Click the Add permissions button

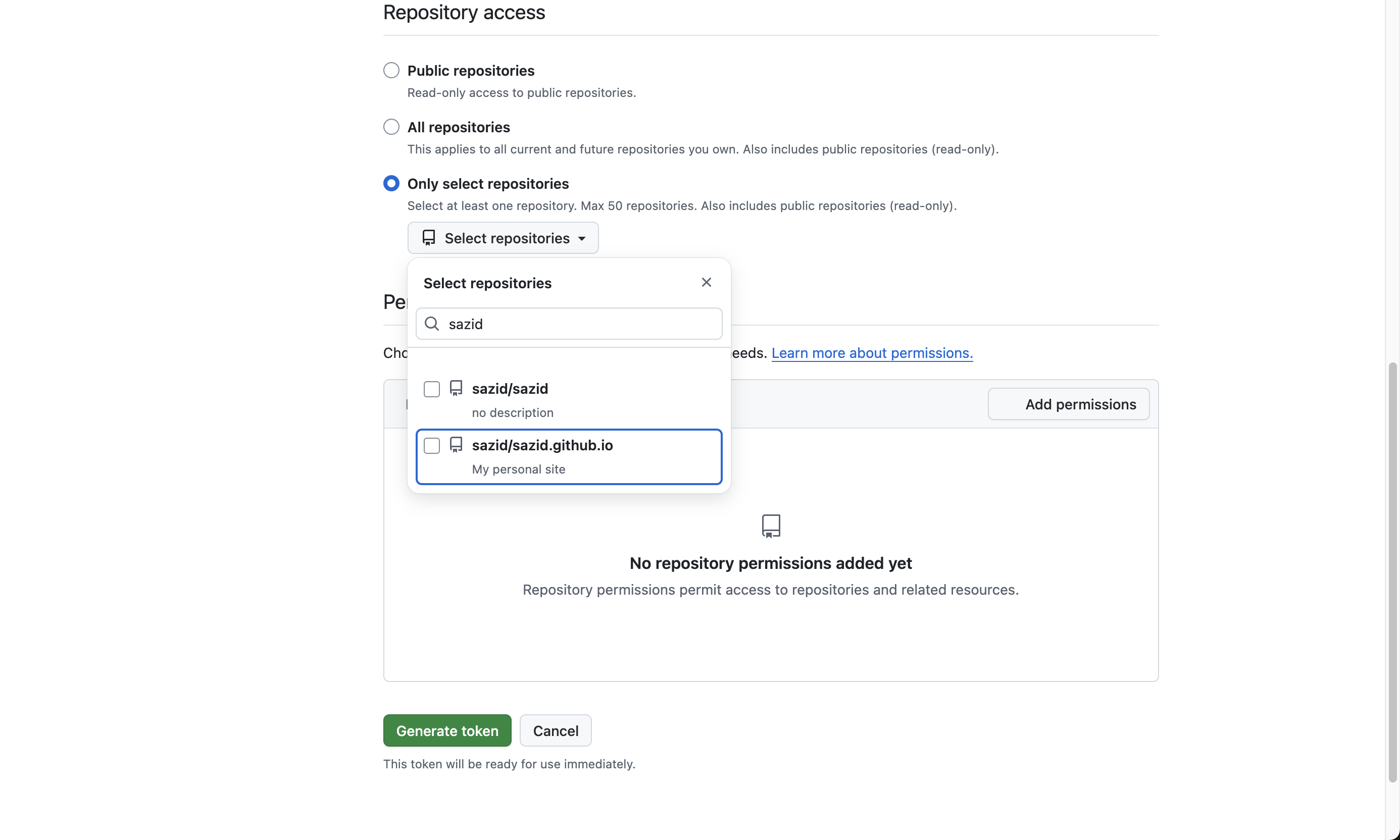click(1069, 404)
